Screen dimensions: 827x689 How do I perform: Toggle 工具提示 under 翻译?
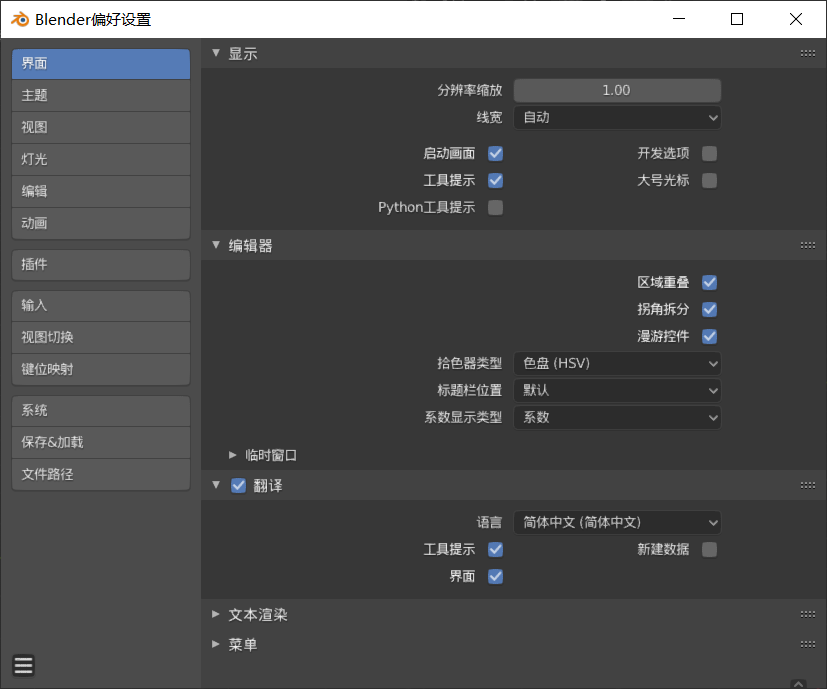(x=495, y=549)
